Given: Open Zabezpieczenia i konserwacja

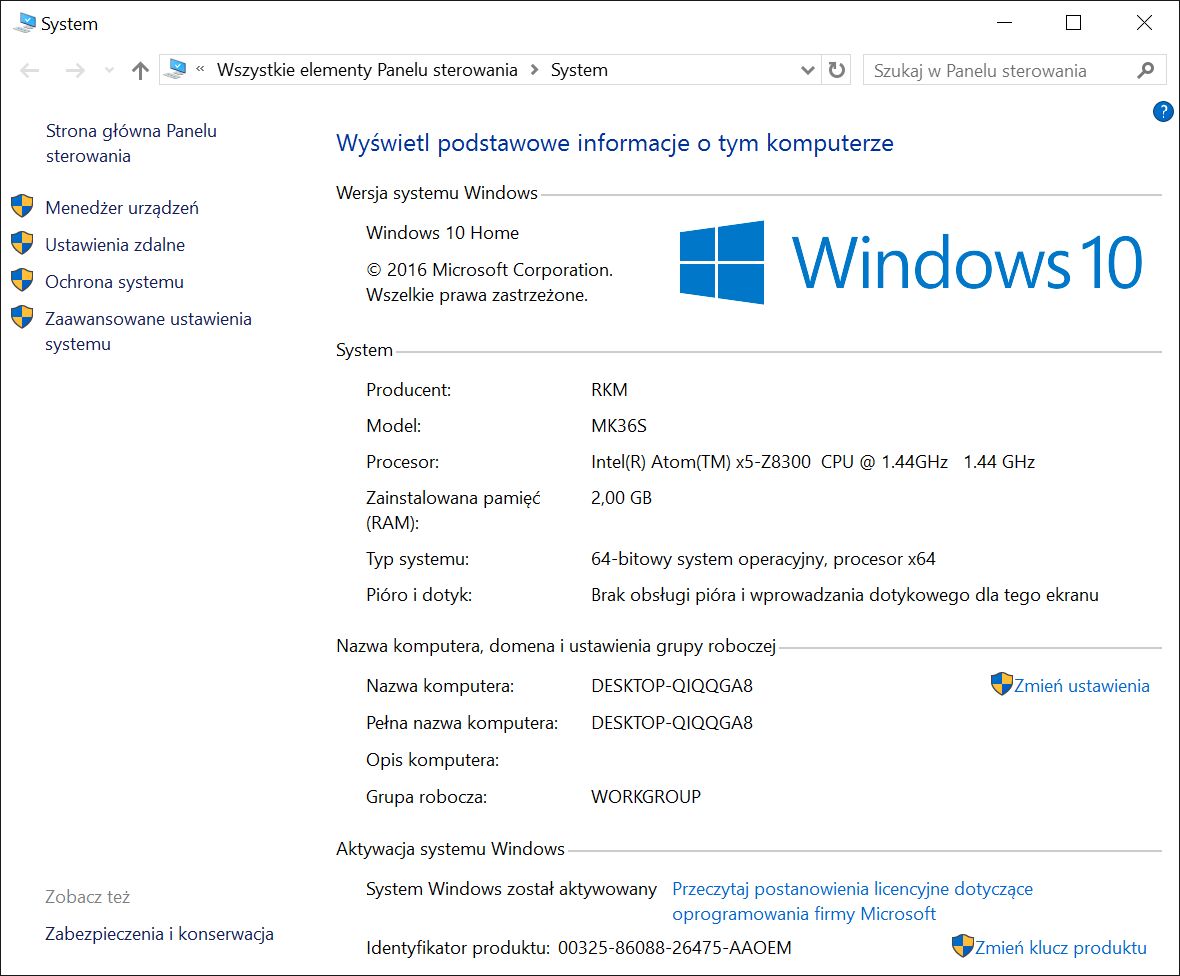Looking at the screenshot, I should coord(160,934).
